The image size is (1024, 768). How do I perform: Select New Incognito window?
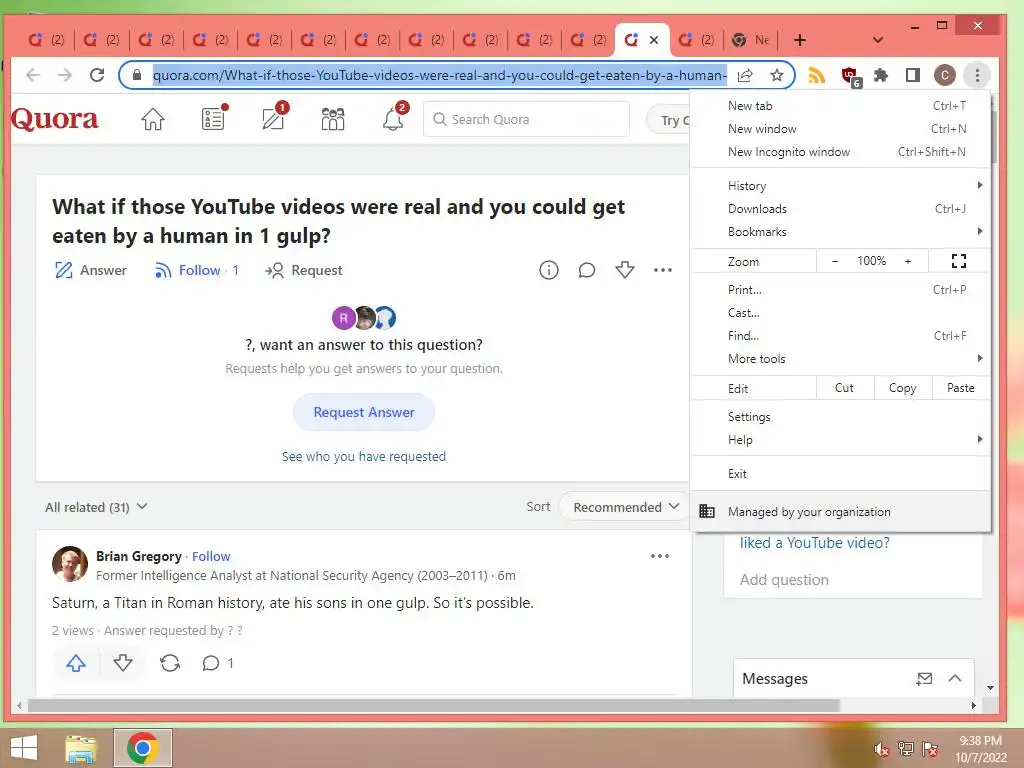[840, 152]
